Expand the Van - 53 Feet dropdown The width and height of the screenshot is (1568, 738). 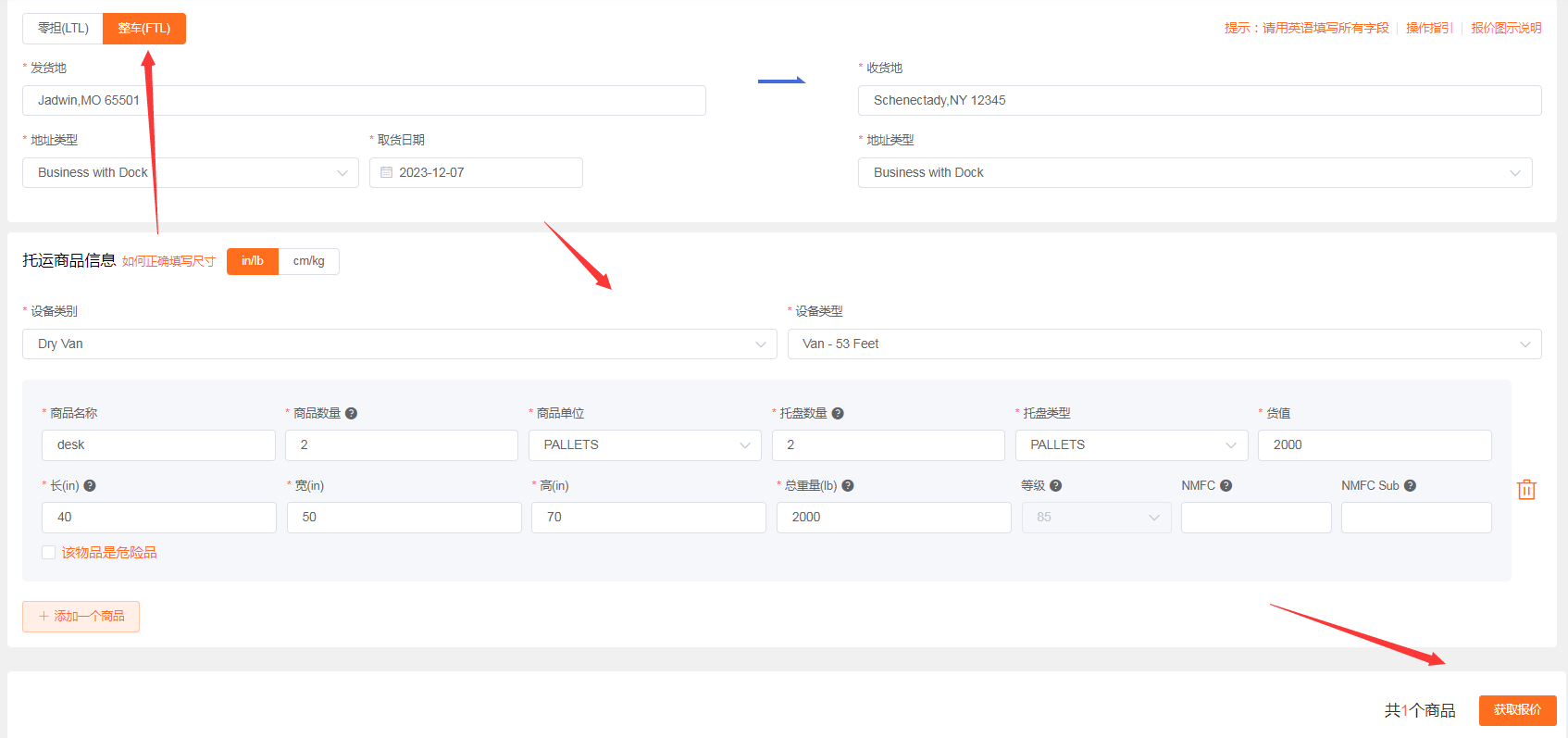(x=1164, y=344)
